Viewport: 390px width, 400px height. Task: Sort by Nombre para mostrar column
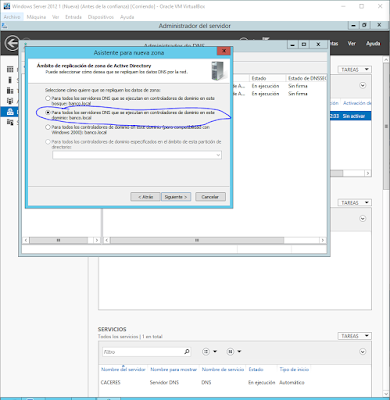[174, 369]
